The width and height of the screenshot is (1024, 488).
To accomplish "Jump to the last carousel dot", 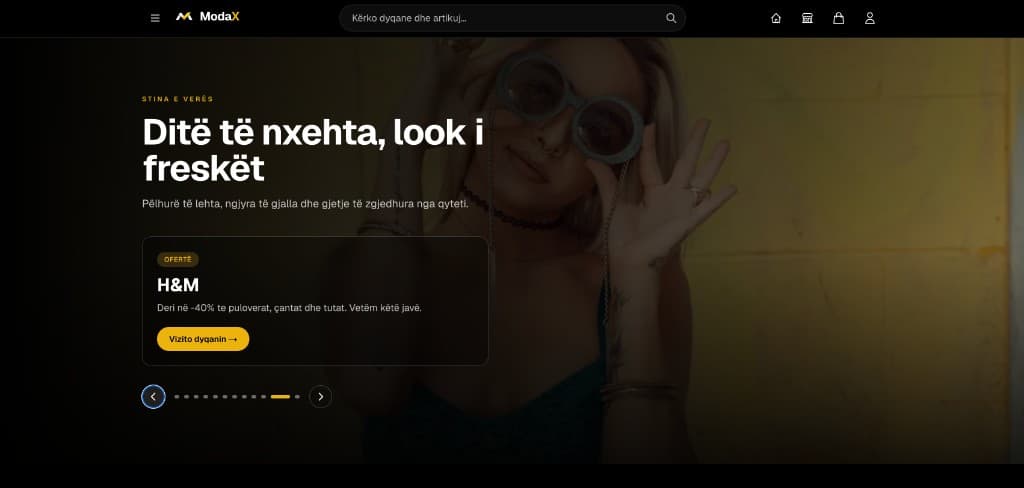I will [297, 397].
